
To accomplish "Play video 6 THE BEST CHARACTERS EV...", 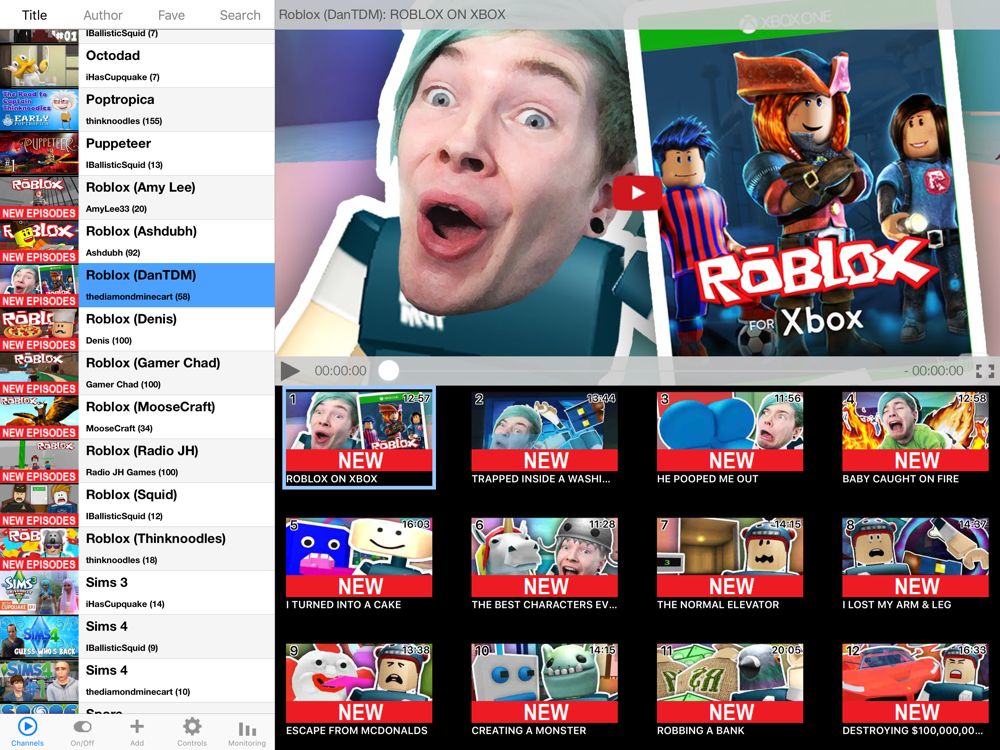I will point(545,557).
